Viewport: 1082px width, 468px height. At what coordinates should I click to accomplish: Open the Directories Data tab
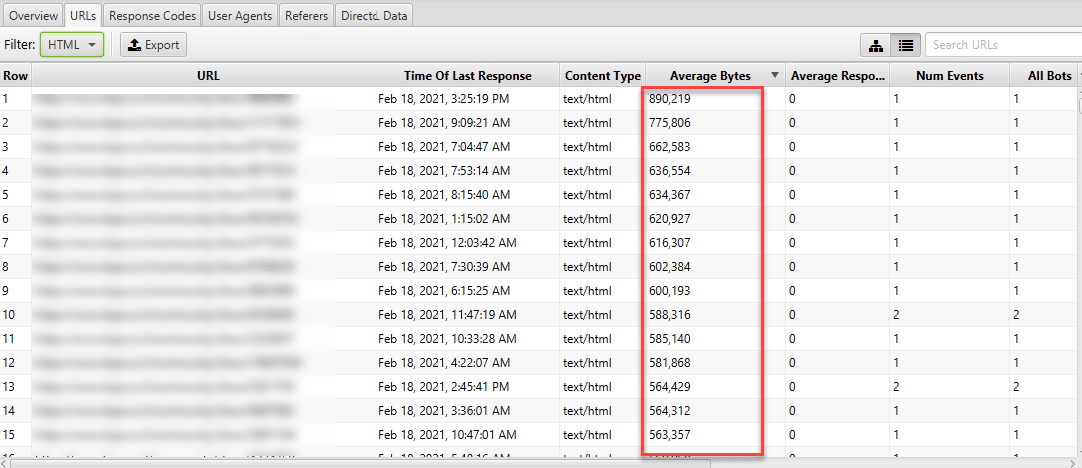coord(374,14)
